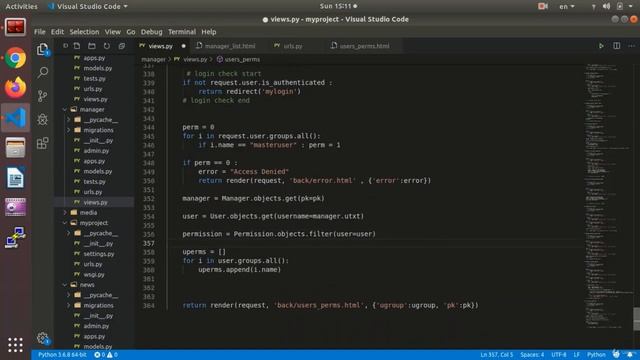Open the Files manager dock icon
This screenshot has height=360, width=640.
click(16, 147)
